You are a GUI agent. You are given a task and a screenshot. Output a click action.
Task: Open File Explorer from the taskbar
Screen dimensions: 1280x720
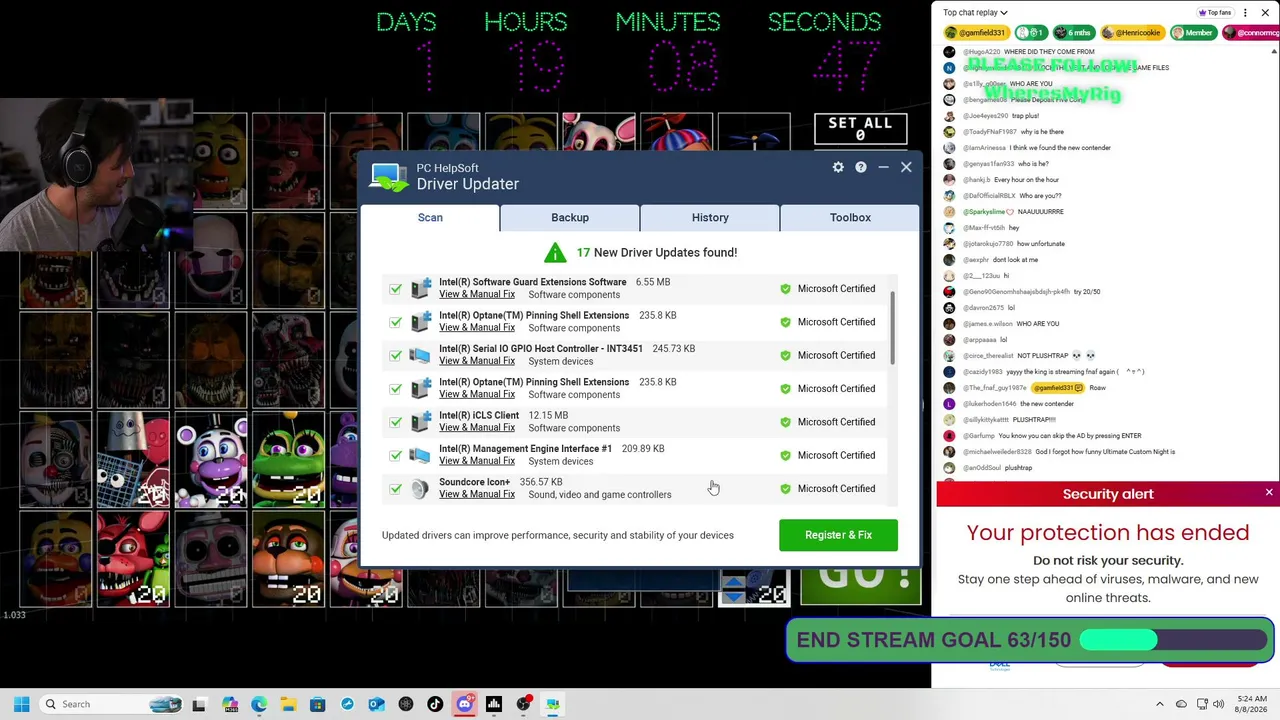pos(288,704)
